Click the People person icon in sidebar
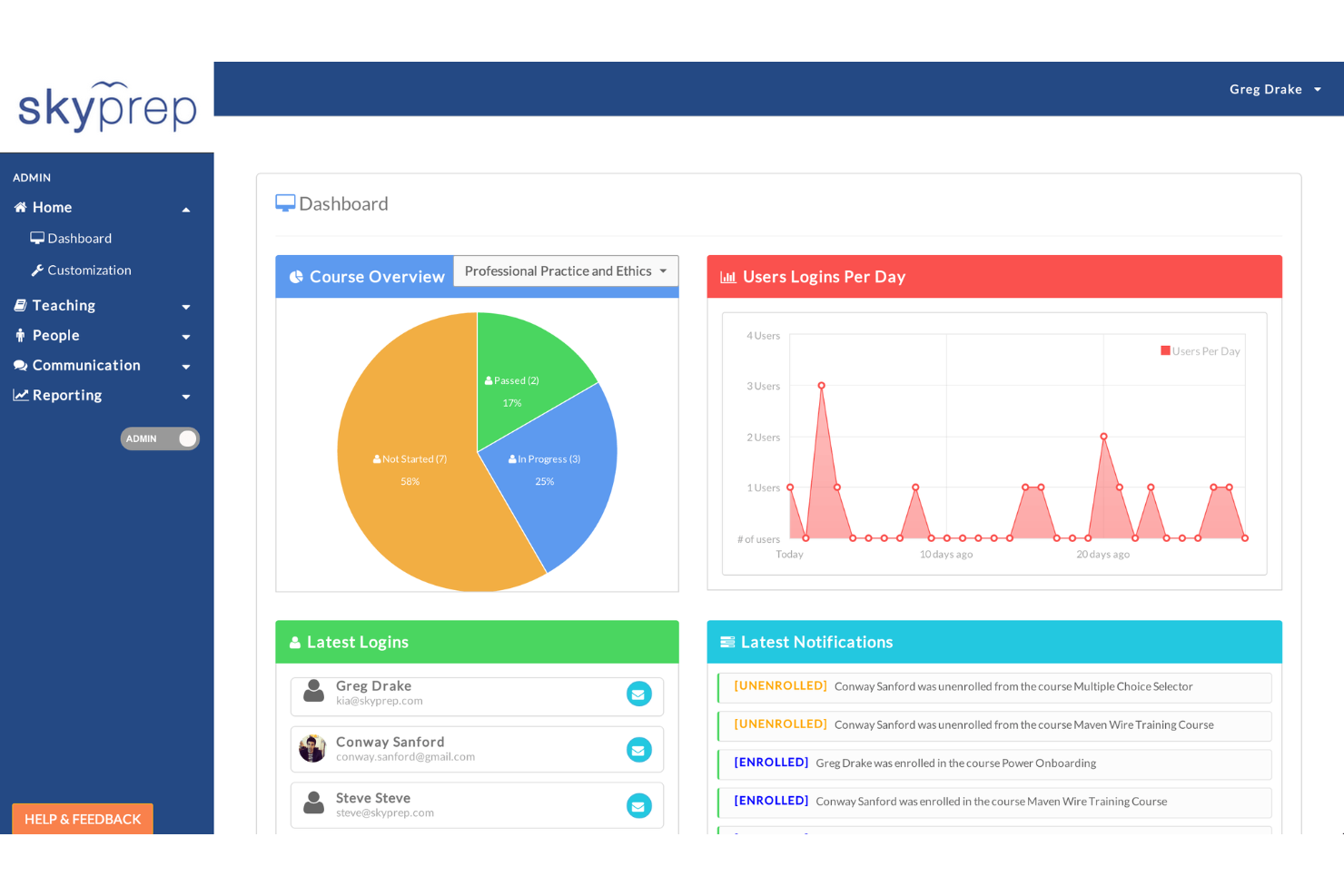Viewport: 1344px width, 896px height. tap(20, 335)
